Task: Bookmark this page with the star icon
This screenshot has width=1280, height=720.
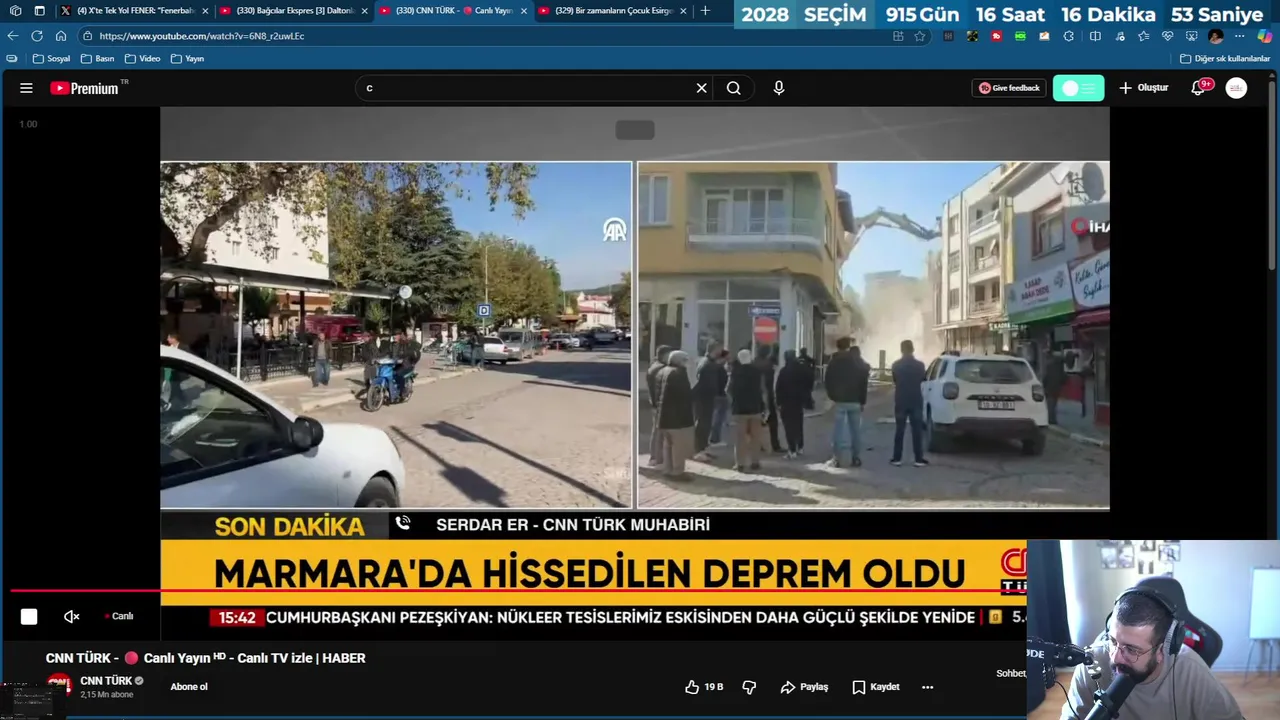Action: [x=920, y=36]
